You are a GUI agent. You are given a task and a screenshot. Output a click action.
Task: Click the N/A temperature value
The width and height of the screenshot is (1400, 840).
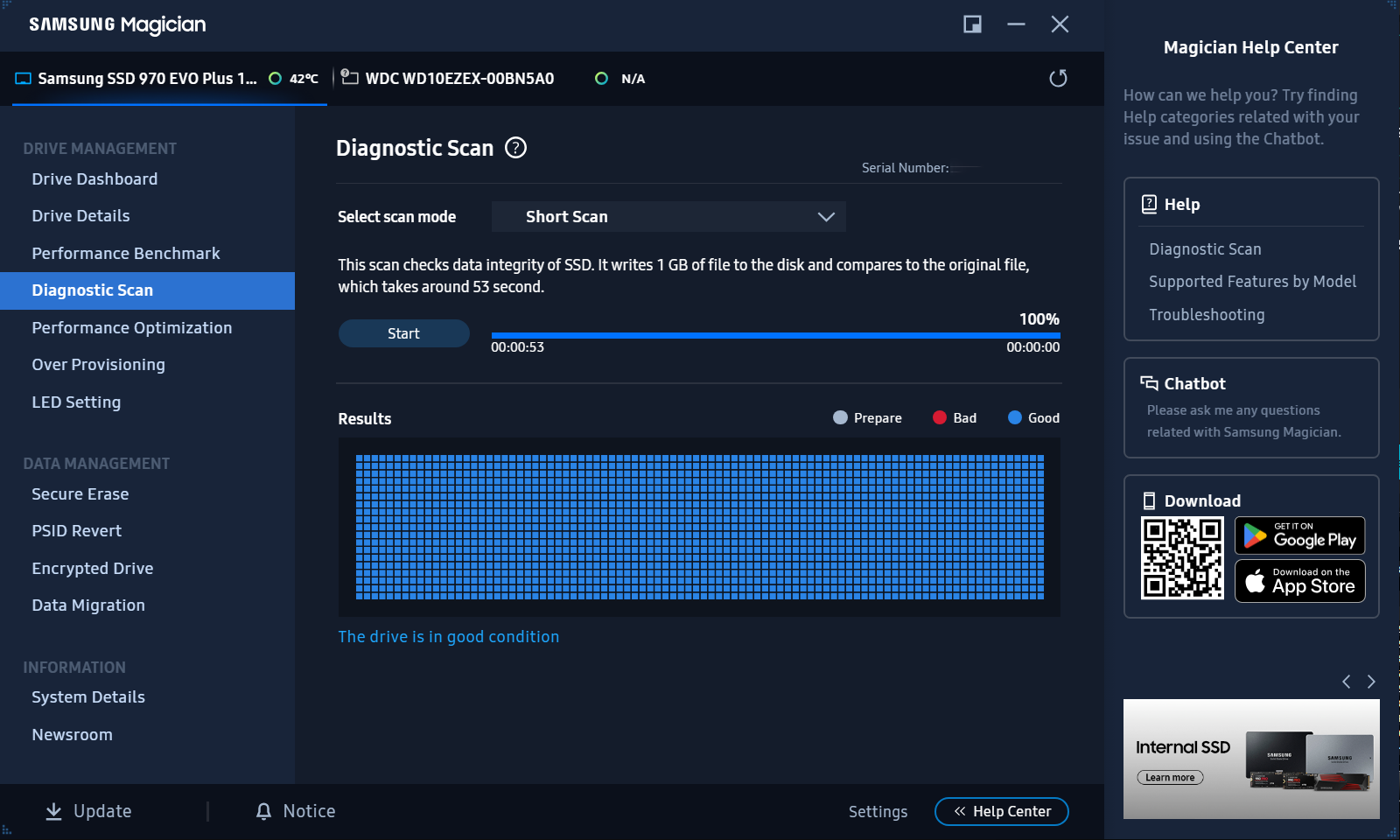tap(633, 79)
